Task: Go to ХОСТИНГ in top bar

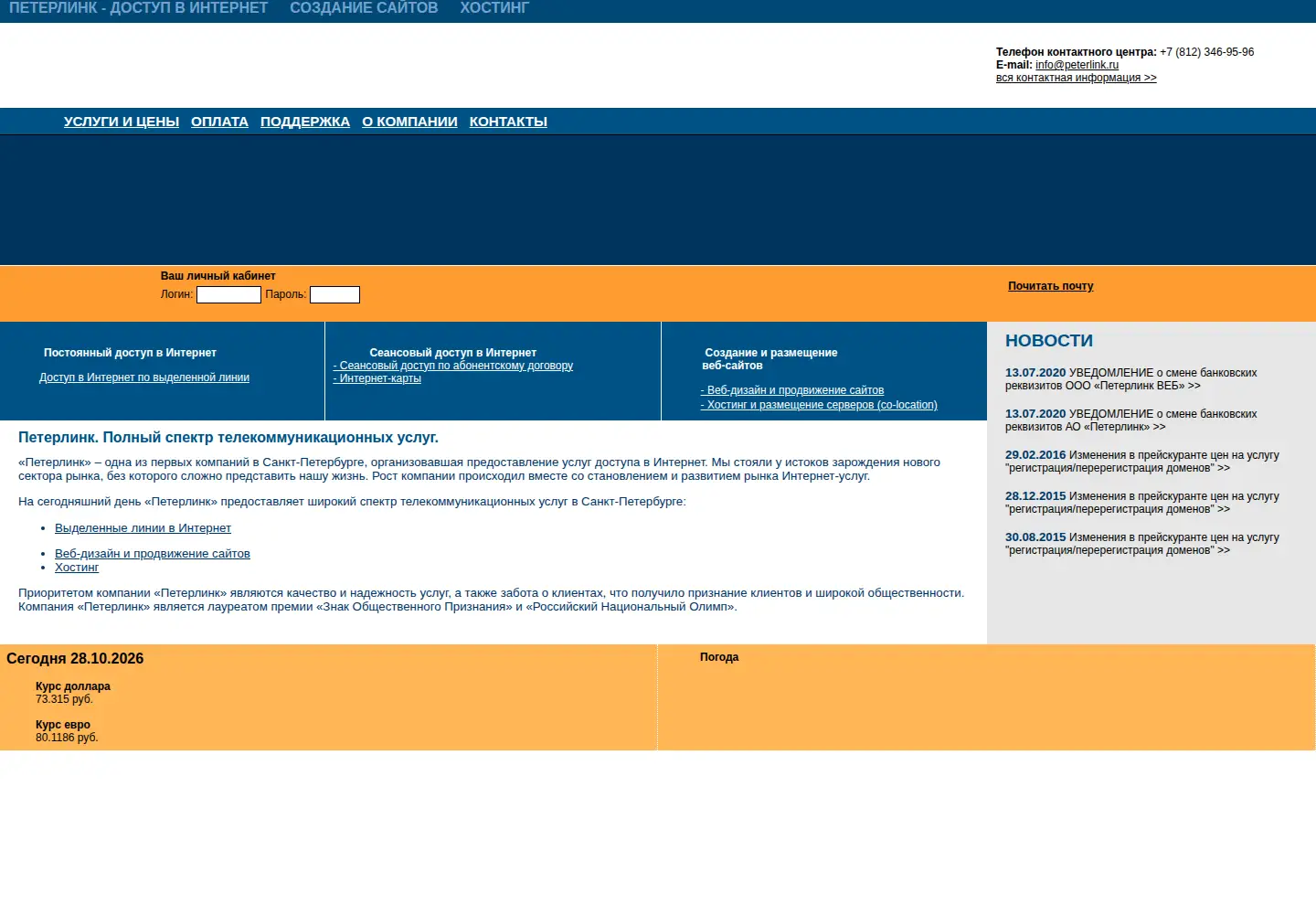Action: 494,8
